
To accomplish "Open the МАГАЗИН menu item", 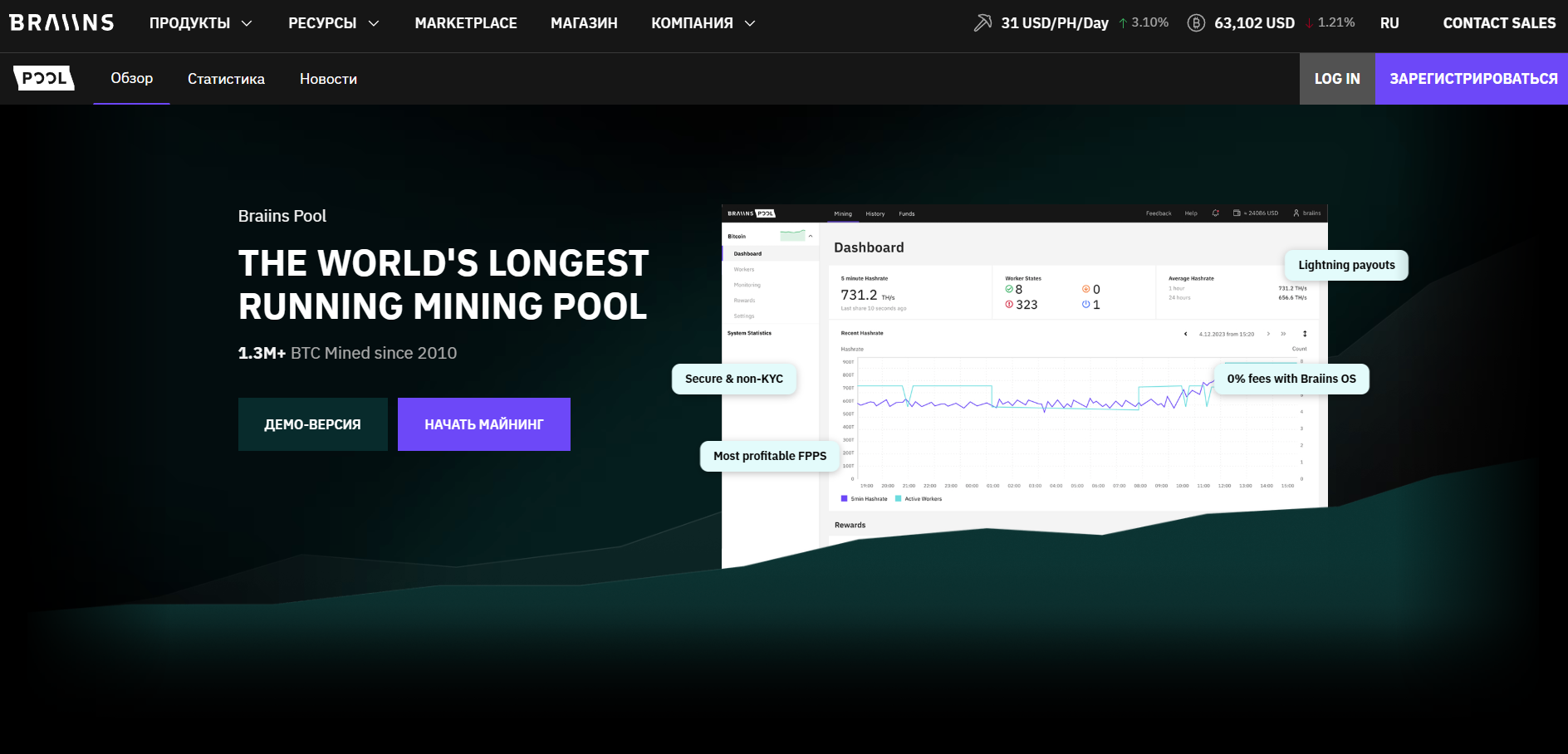I will click(584, 23).
